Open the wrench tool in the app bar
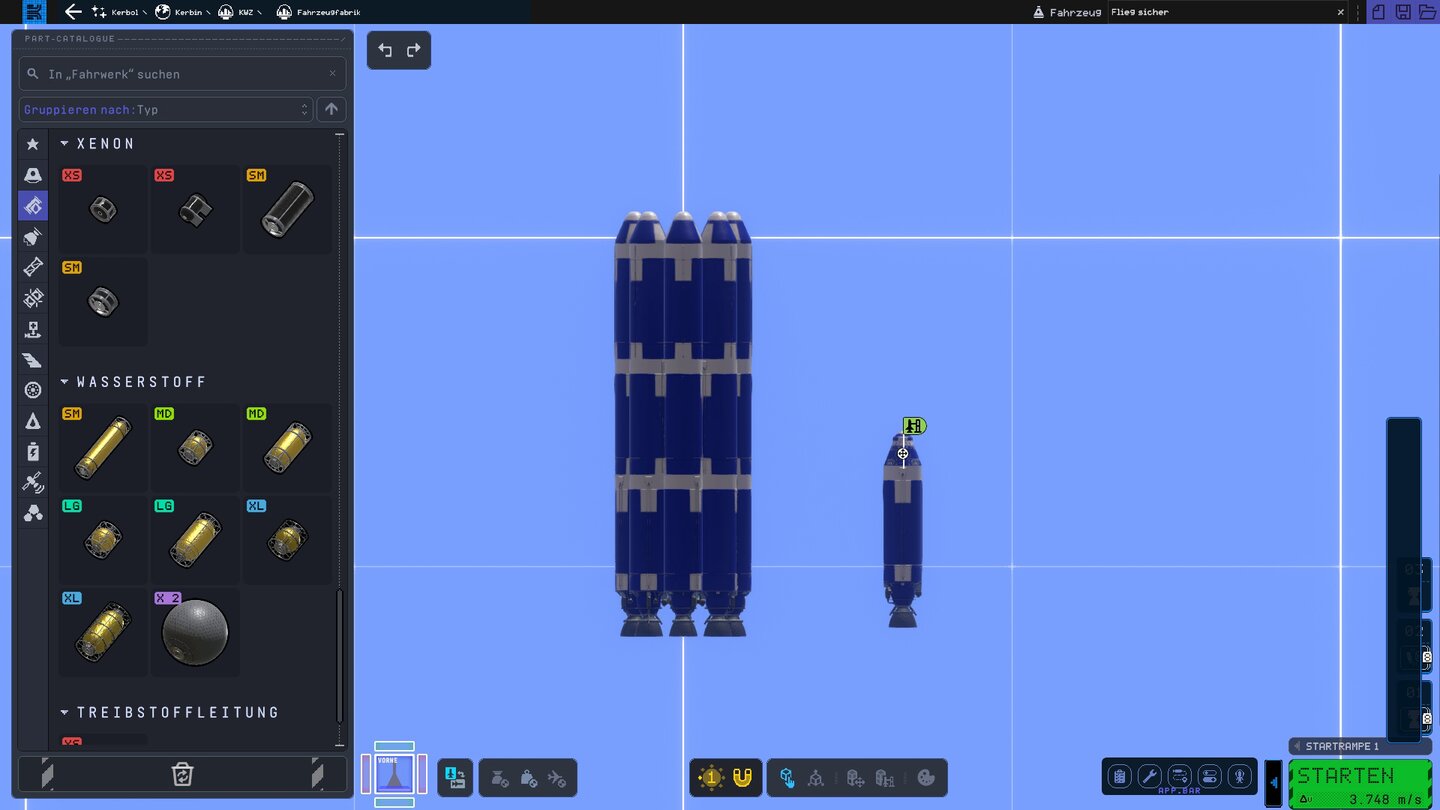1440x810 pixels. [1150, 777]
